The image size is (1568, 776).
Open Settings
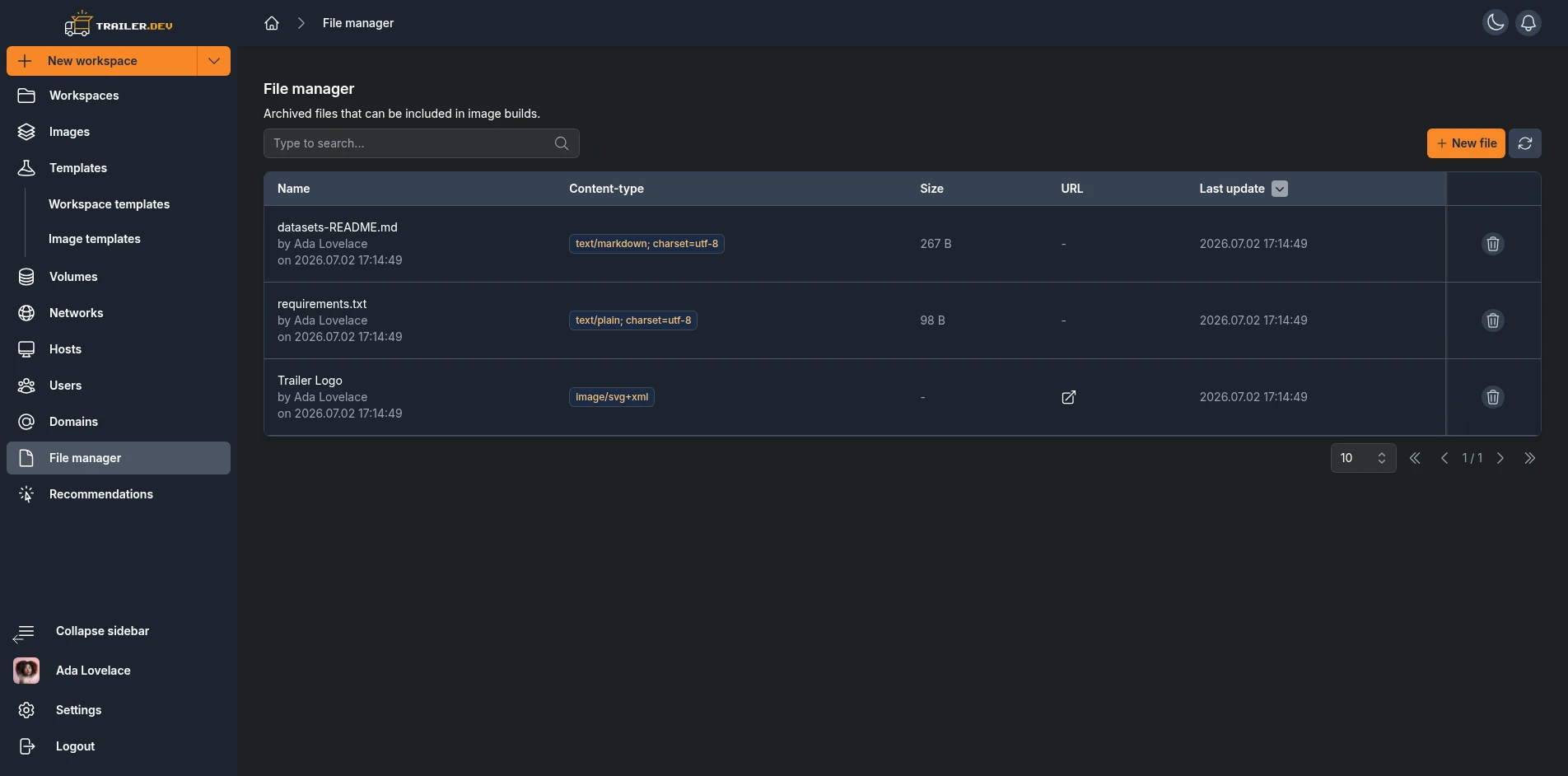coord(119,710)
